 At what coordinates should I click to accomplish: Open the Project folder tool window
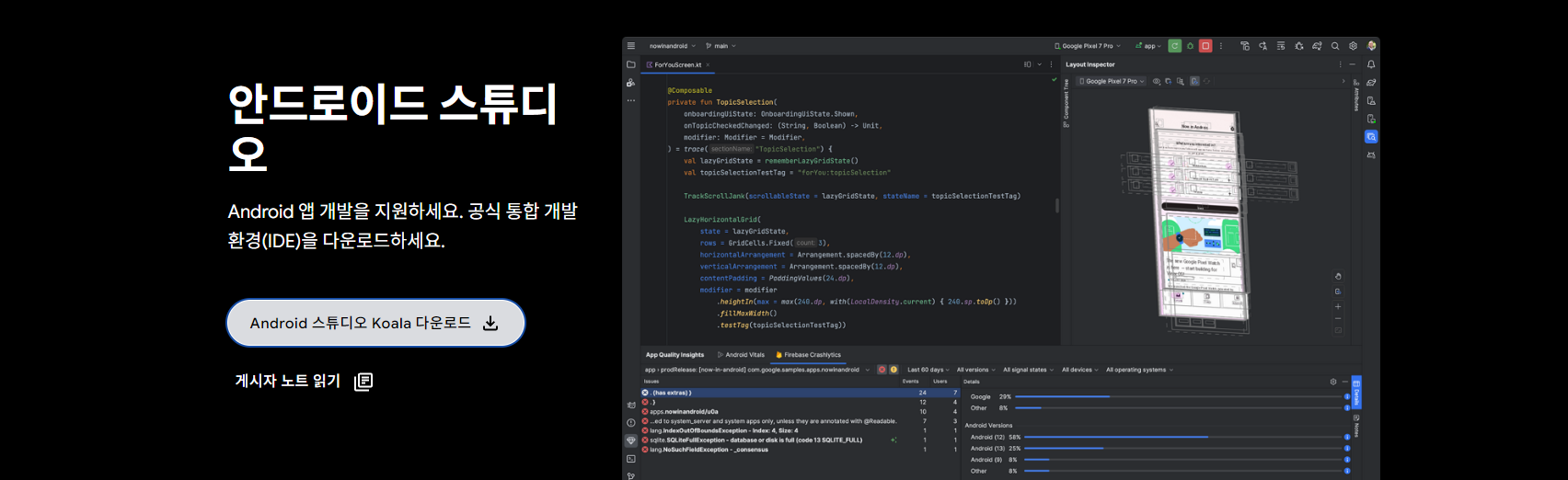630,64
